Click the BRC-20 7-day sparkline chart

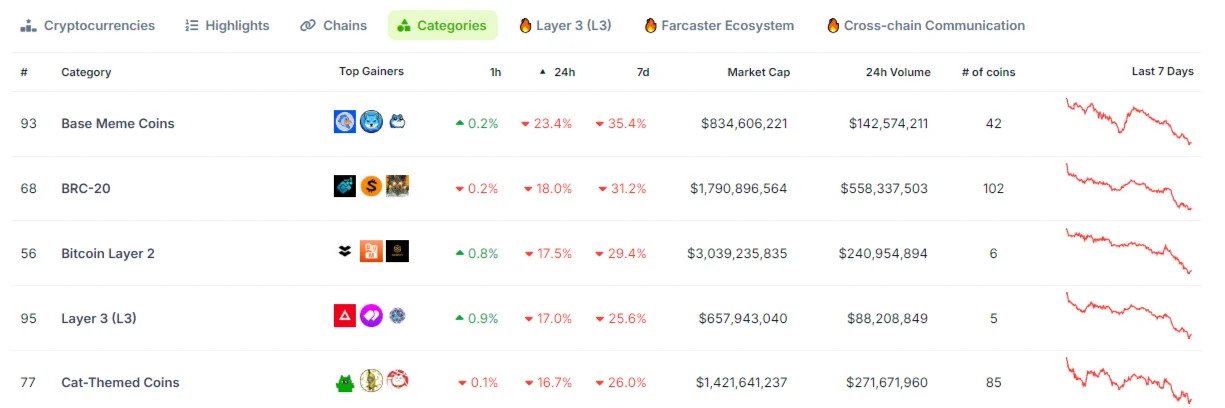pos(1129,187)
